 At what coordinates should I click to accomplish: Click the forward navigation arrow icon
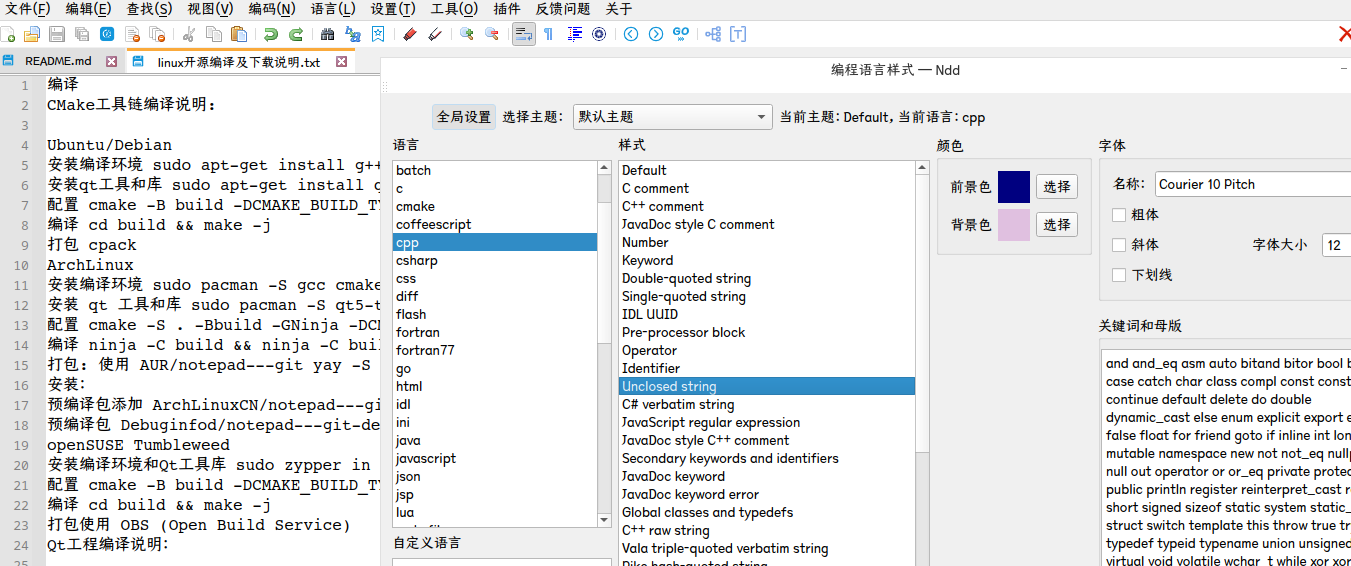656,34
